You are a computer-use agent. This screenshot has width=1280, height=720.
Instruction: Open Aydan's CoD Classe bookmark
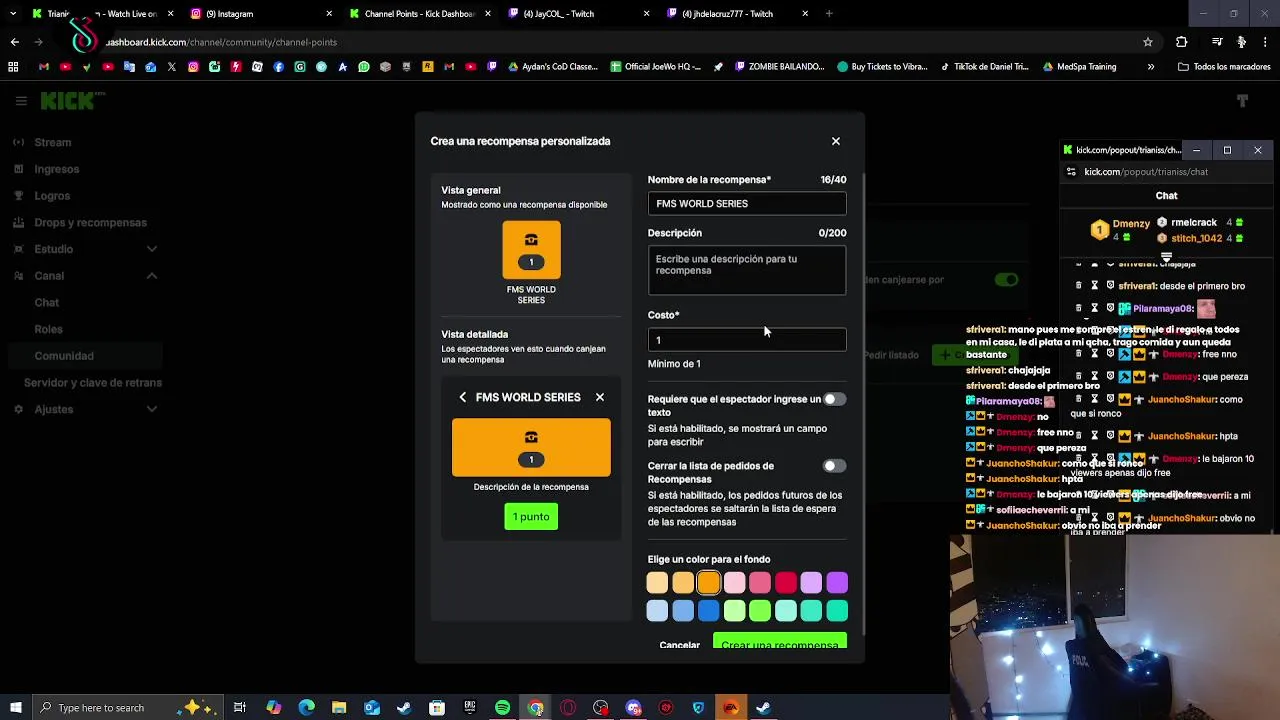click(x=552, y=67)
